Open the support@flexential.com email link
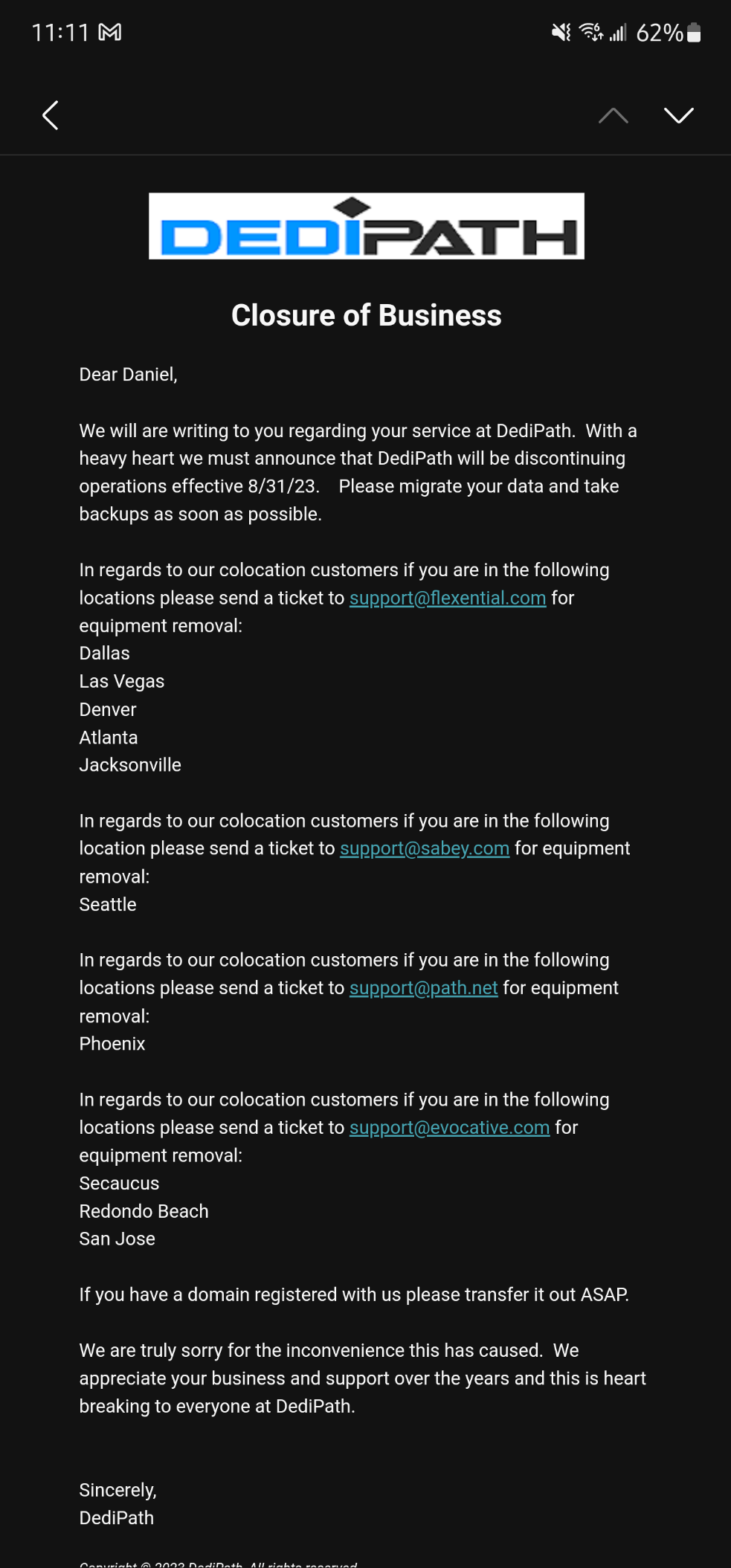This screenshot has width=731, height=1568. 448,598
